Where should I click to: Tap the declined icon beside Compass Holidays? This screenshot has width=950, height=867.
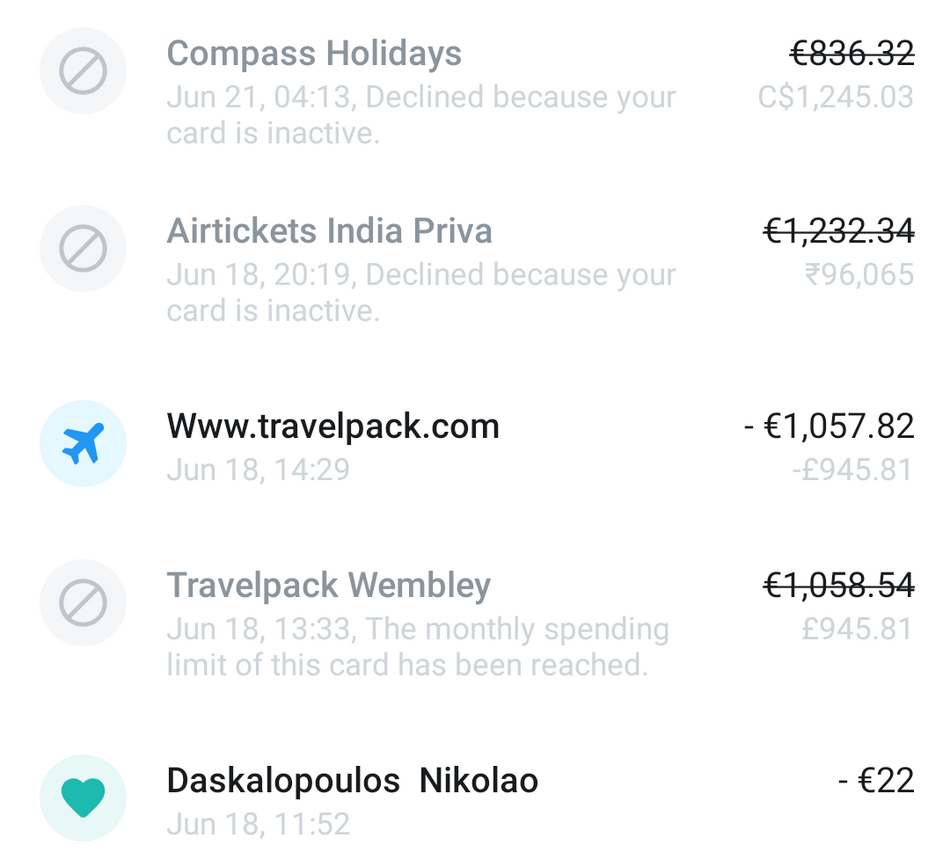(x=83, y=71)
